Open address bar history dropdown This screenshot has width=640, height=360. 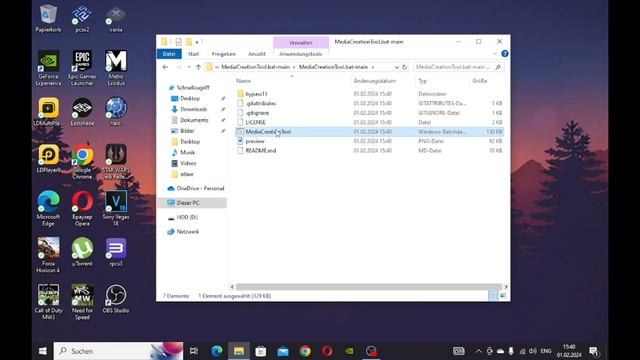coord(396,67)
